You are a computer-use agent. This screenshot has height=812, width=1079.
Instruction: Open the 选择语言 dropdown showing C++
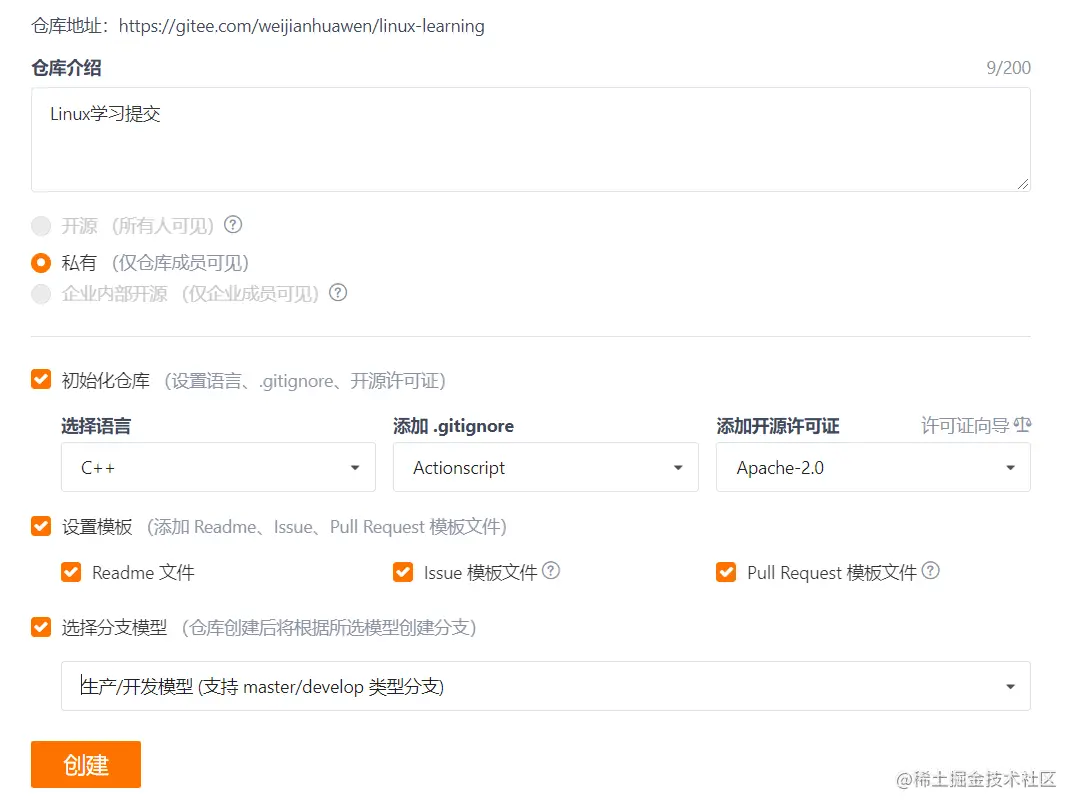(218, 467)
